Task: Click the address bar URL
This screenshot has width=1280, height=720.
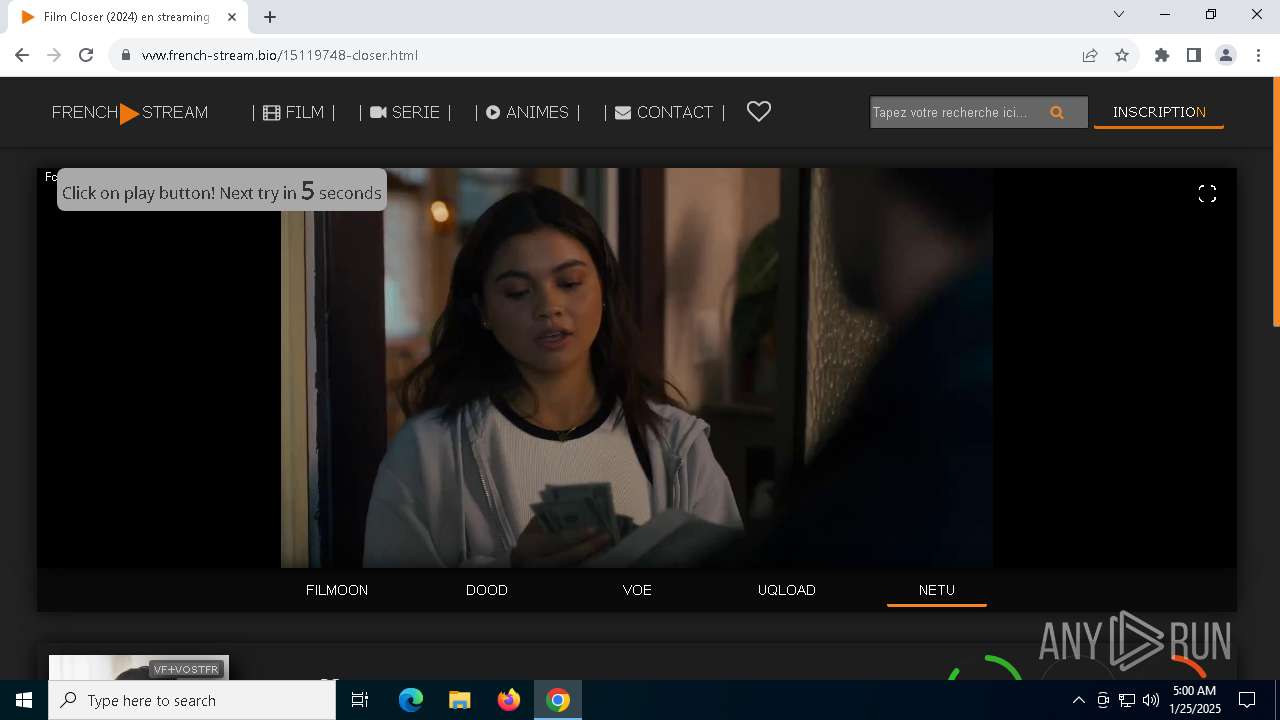Action: [280, 55]
